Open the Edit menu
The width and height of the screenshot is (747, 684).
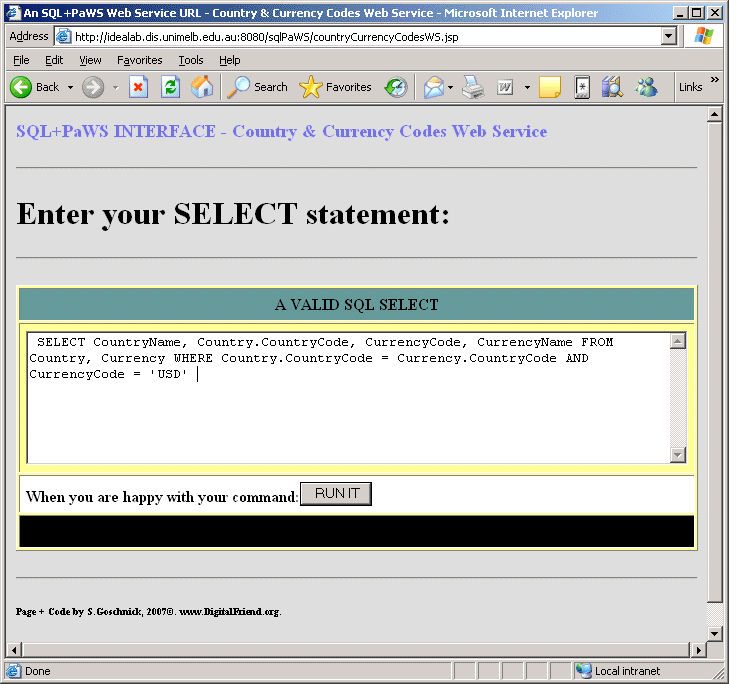(x=54, y=60)
